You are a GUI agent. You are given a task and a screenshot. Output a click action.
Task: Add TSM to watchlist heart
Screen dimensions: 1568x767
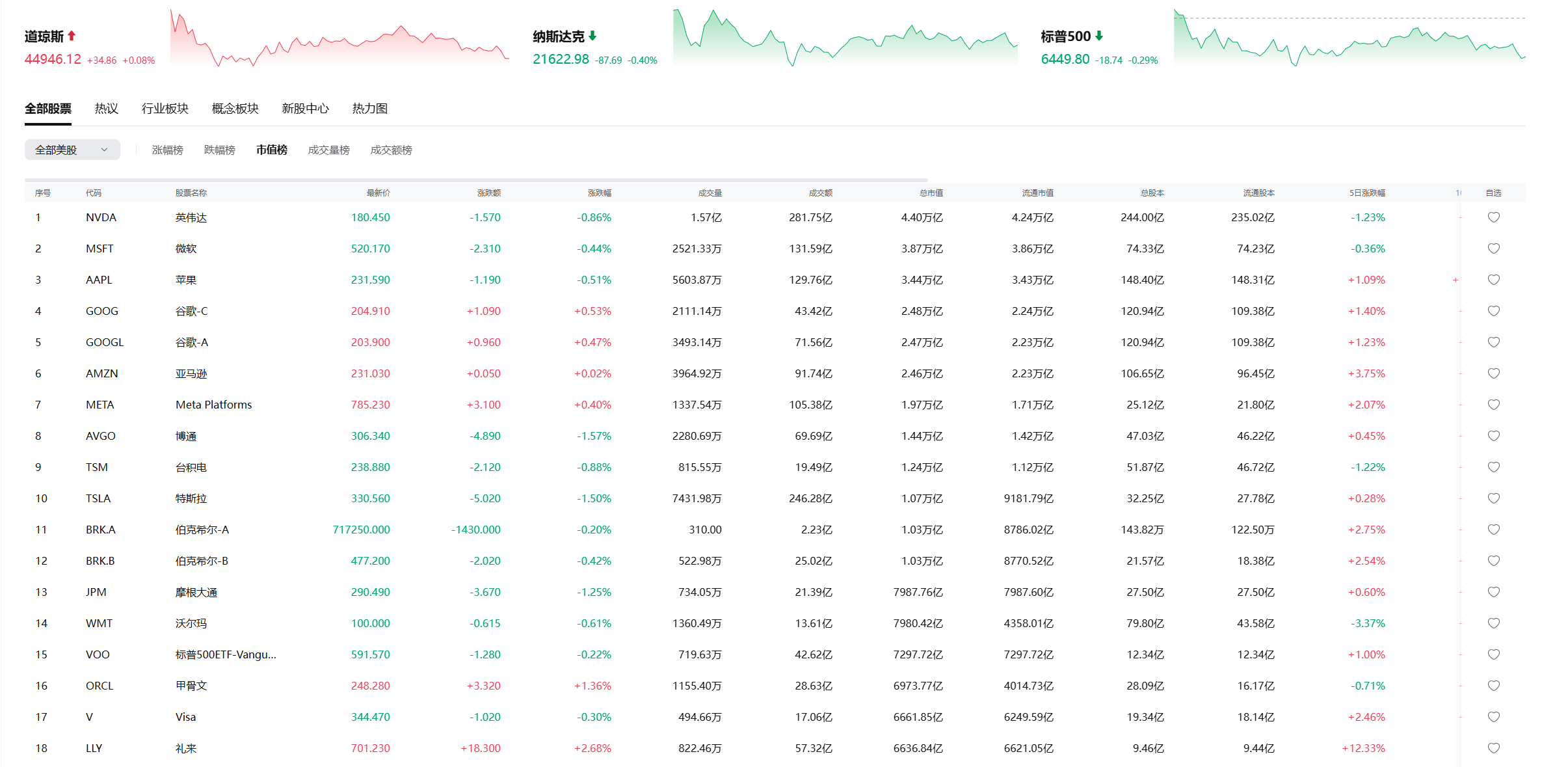coord(1493,467)
